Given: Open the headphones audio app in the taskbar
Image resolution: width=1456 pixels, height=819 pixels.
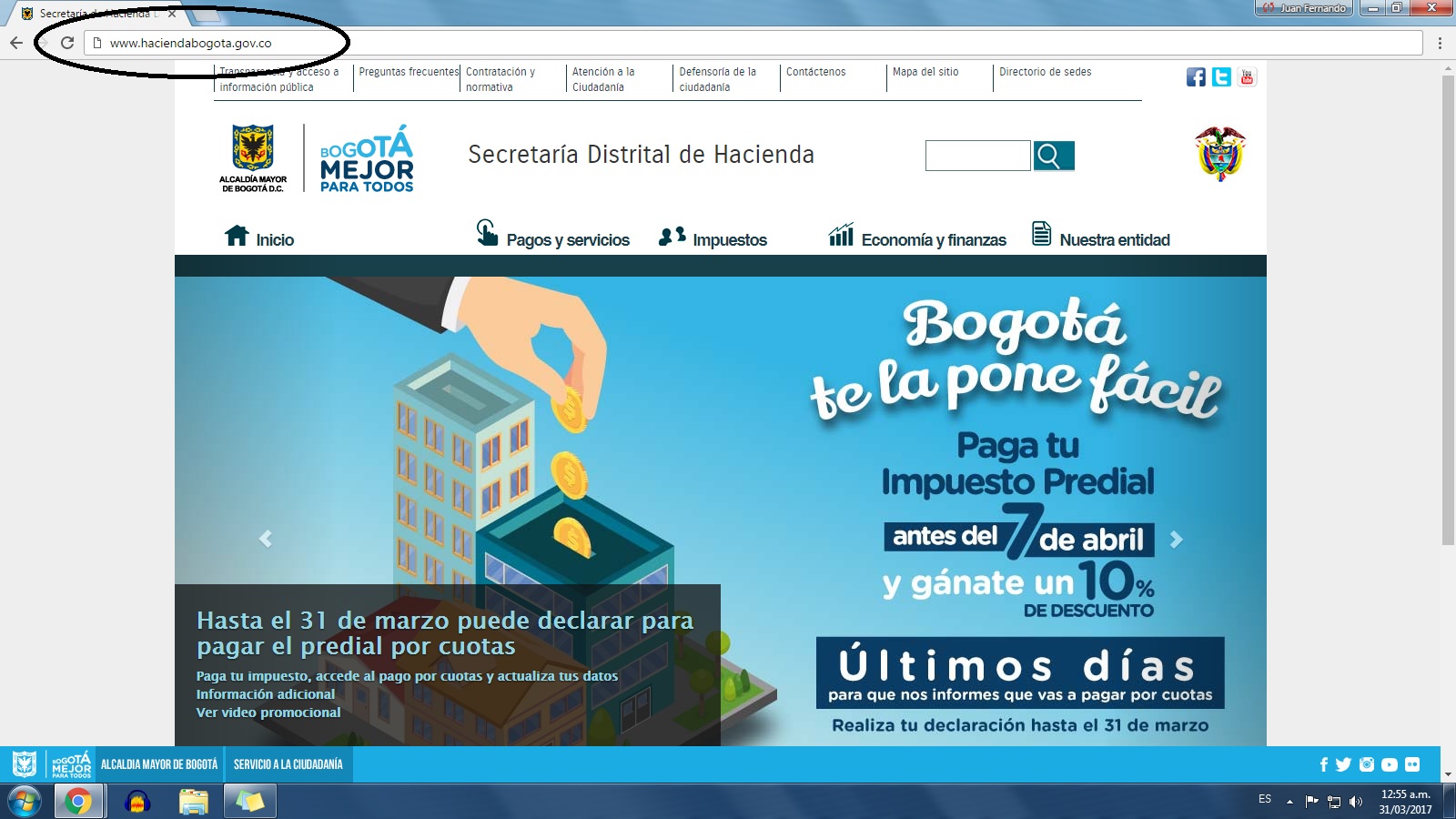Looking at the screenshot, I should pos(137,802).
